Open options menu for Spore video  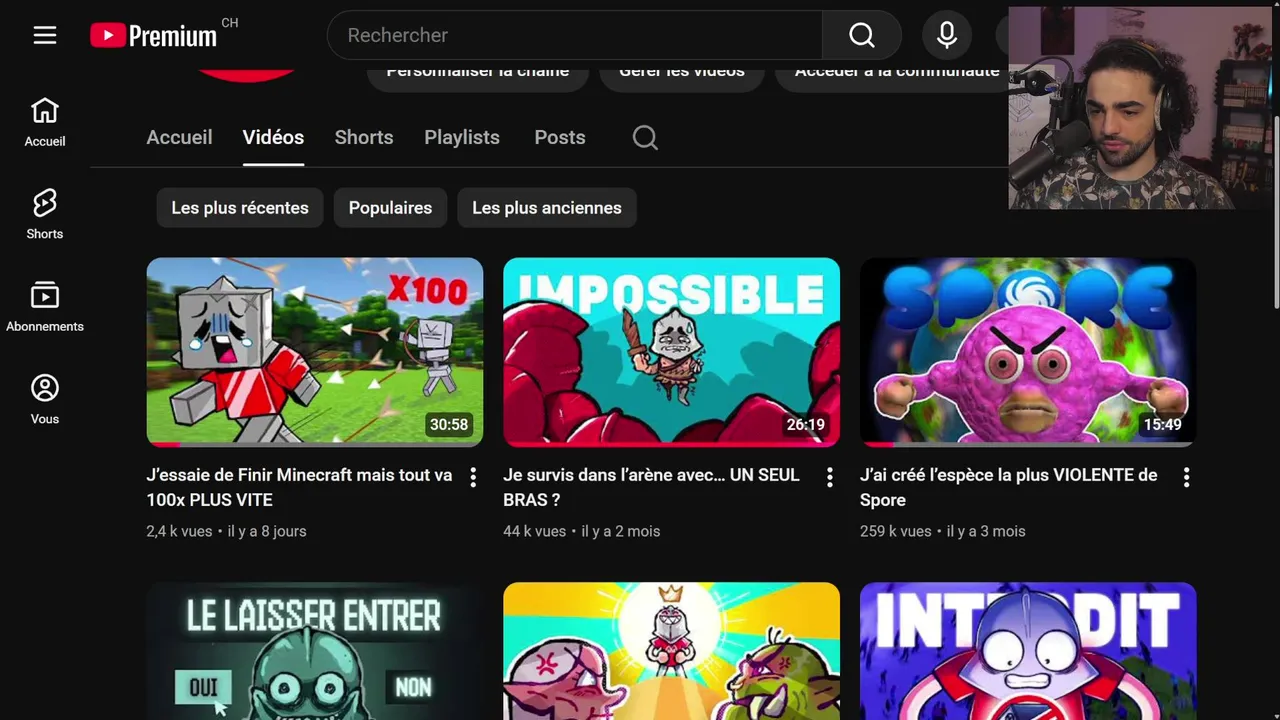(1186, 477)
